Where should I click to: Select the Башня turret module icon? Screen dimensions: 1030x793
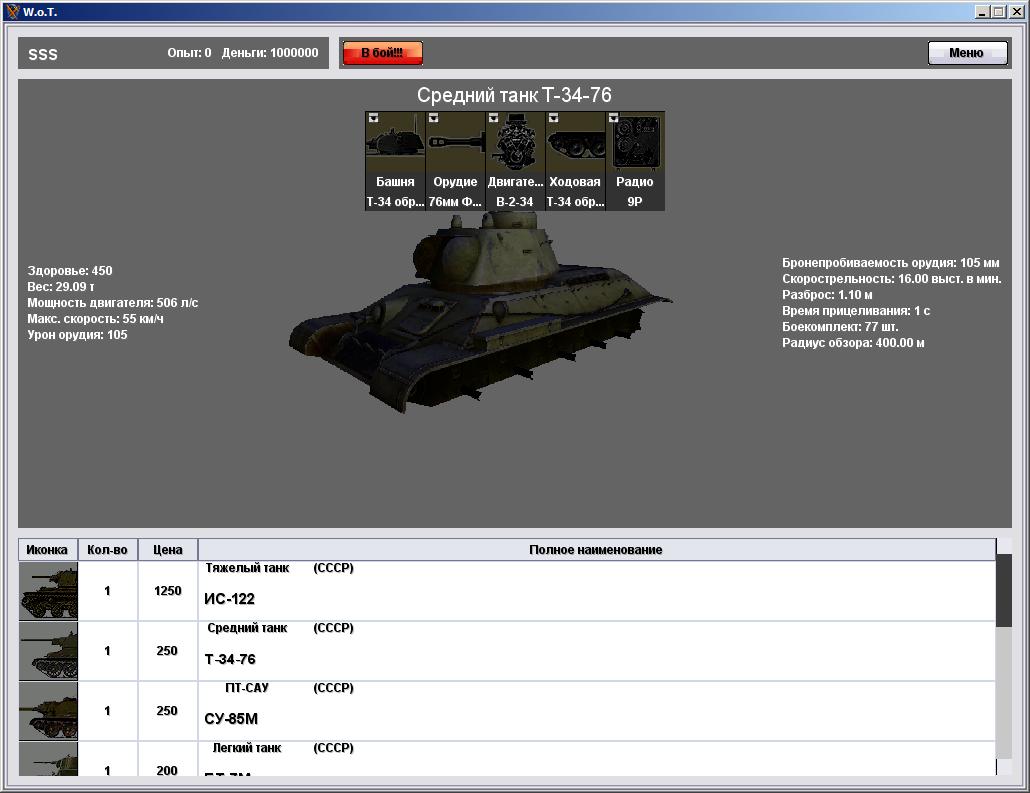395,141
